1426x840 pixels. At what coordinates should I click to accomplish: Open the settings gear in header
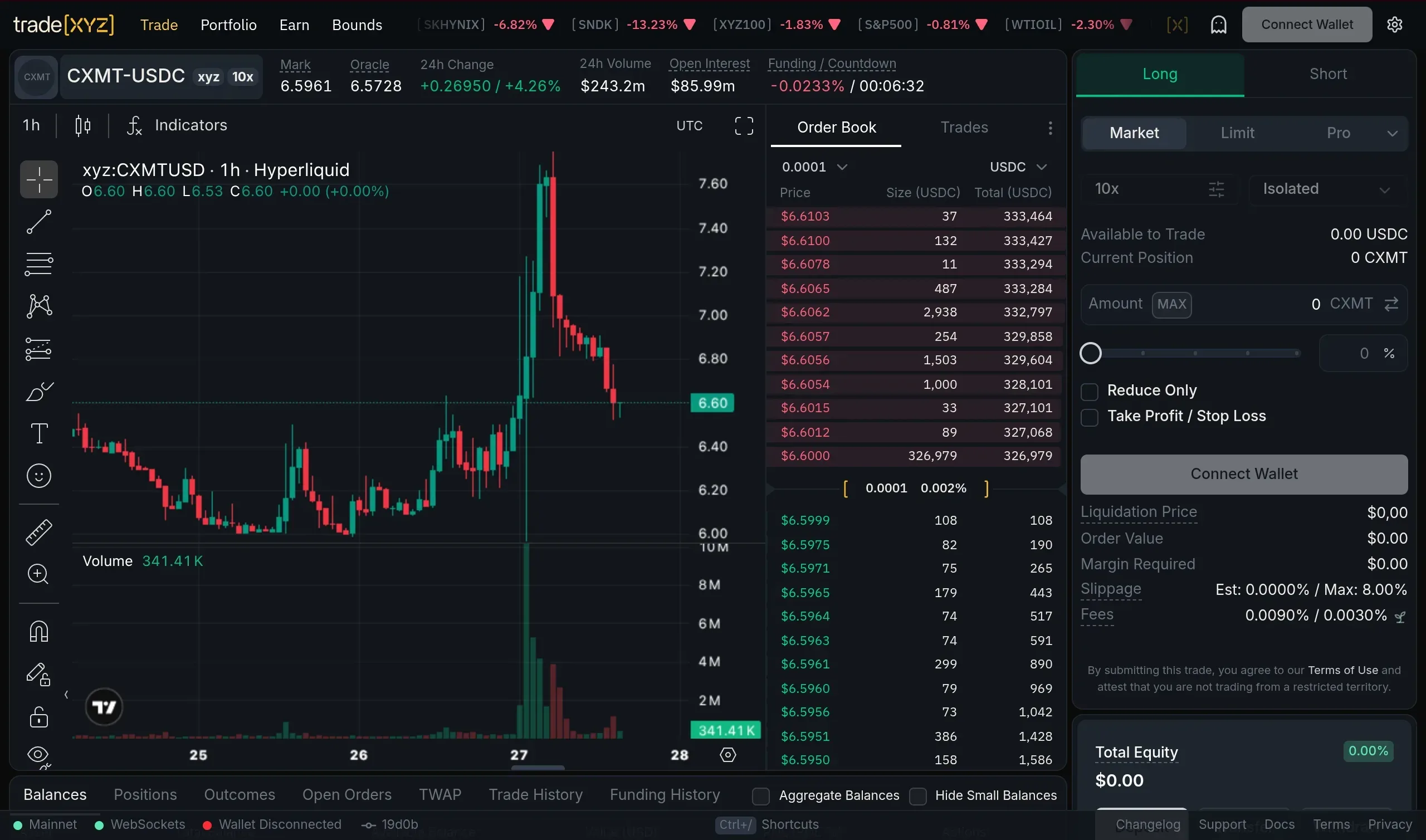pyautogui.click(x=1394, y=25)
